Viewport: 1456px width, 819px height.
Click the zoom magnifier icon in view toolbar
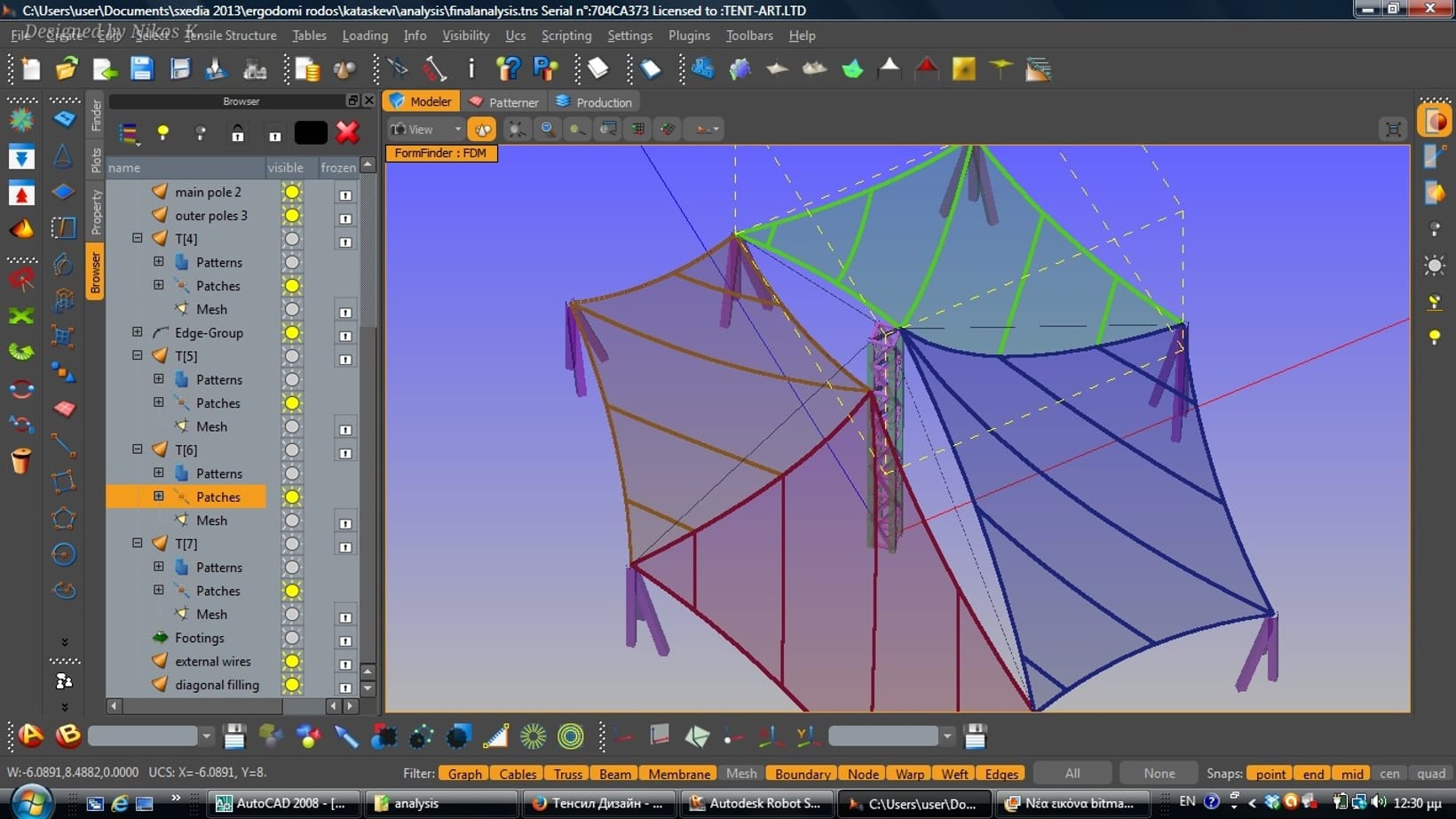tap(548, 130)
